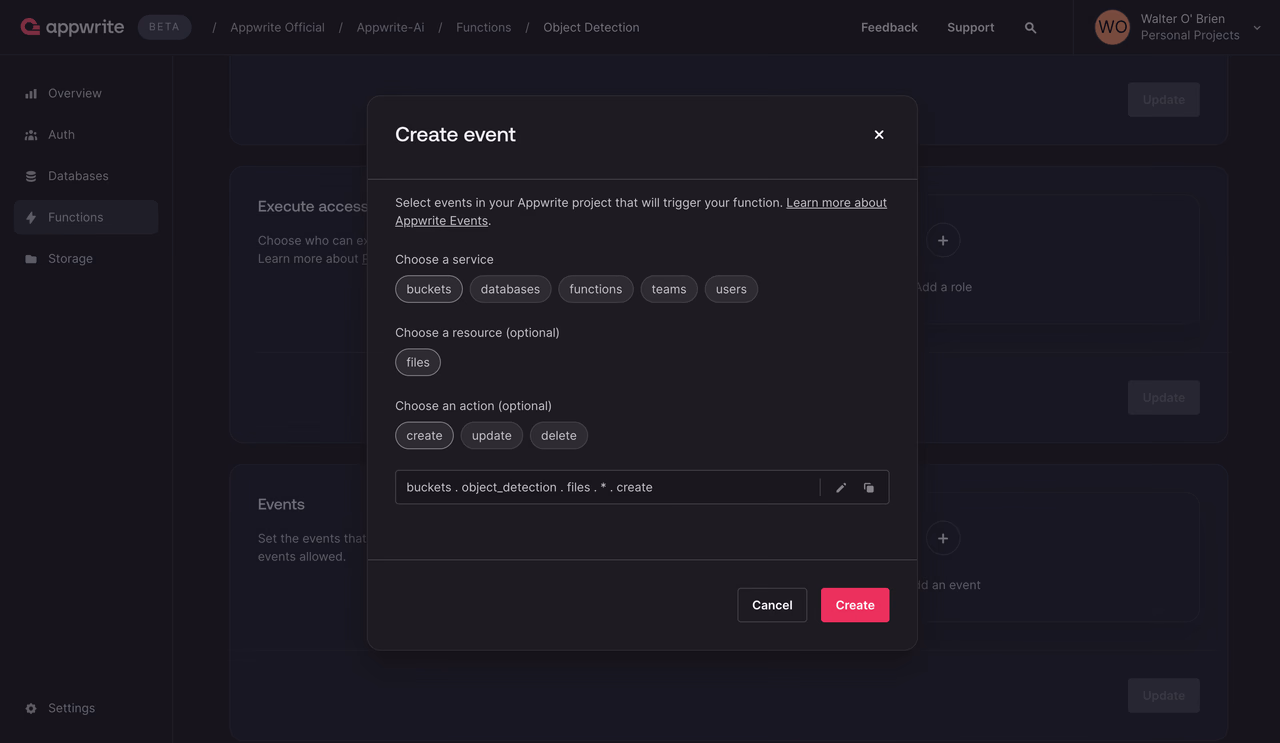This screenshot has width=1280, height=743.
Task: Choose the delete action chip
Action: point(559,435)
